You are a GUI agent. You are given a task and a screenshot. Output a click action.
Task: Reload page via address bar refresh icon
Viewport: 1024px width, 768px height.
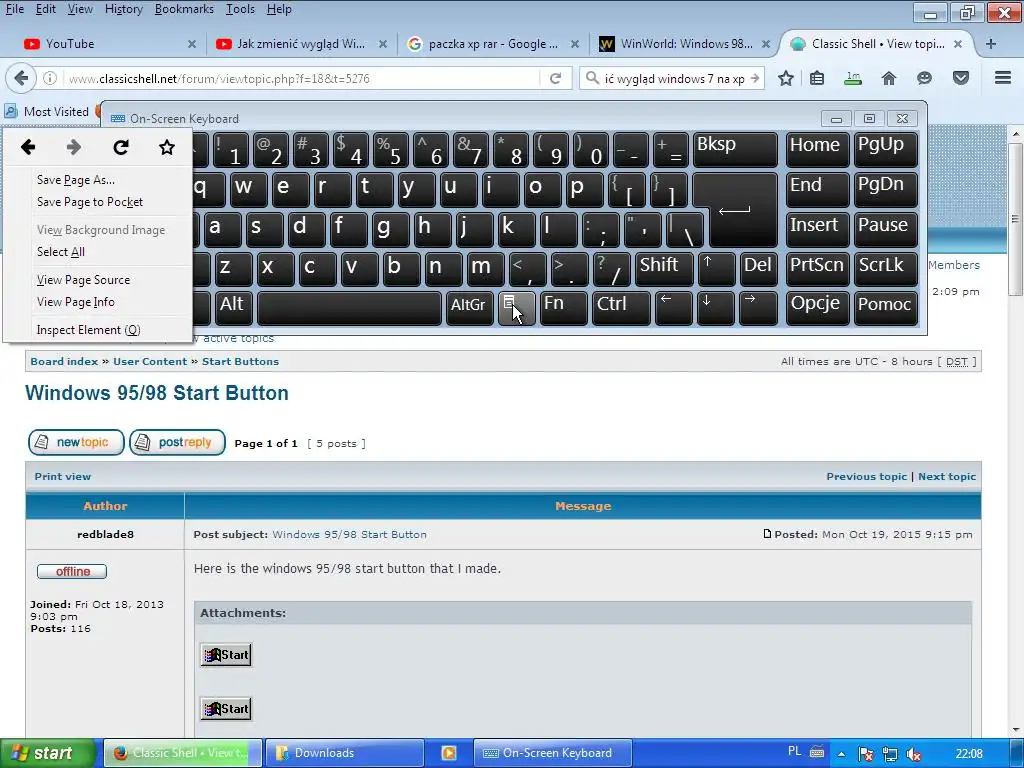(555, 78)
